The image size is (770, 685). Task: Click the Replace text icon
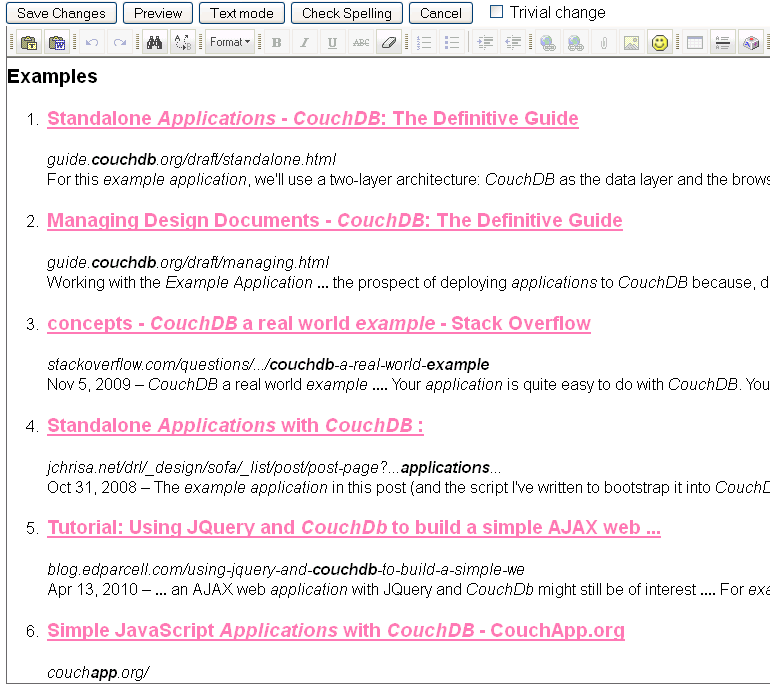pos(182,43)
